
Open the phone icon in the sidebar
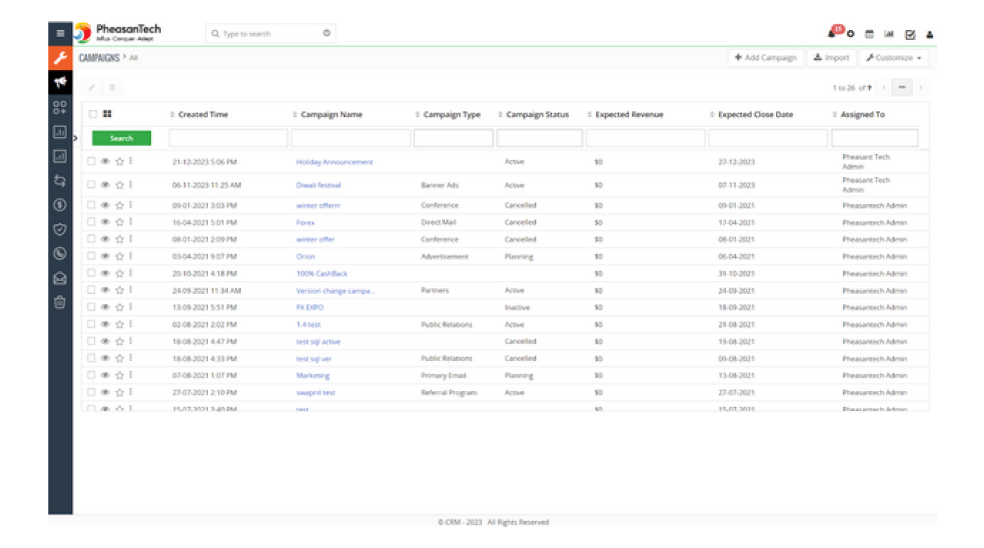(60, 253)
